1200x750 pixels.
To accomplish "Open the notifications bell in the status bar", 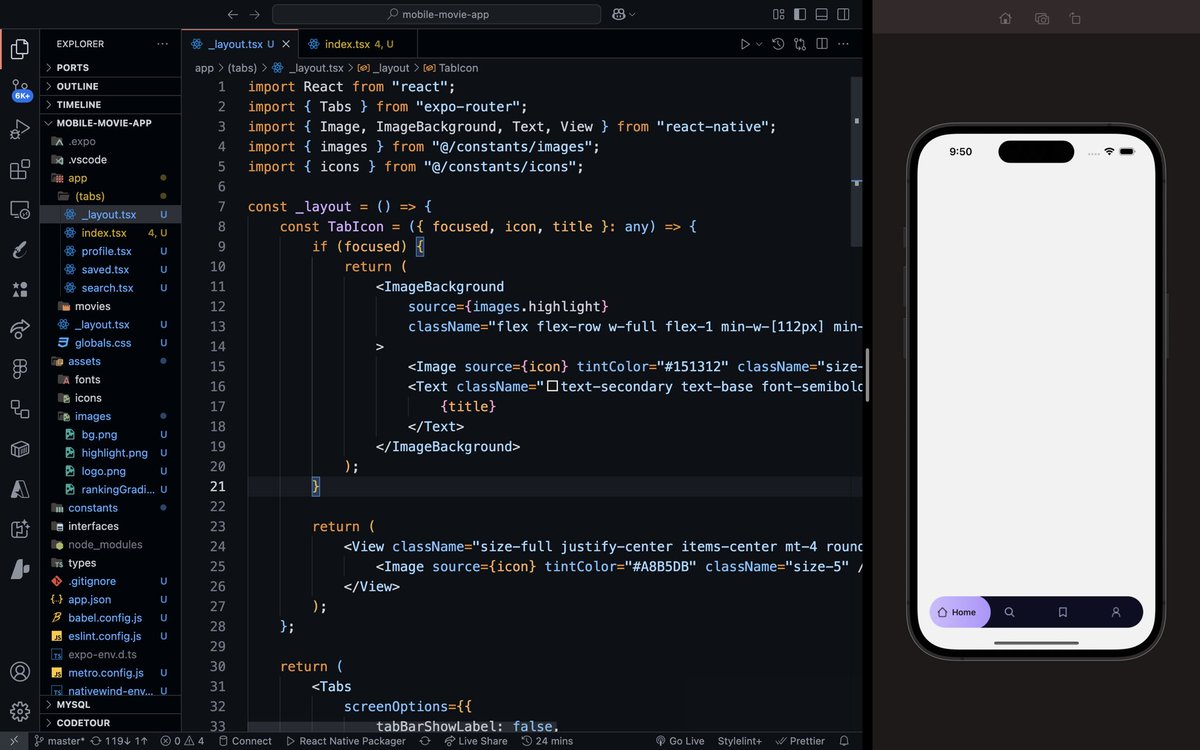I will click(x=844, y=741).
